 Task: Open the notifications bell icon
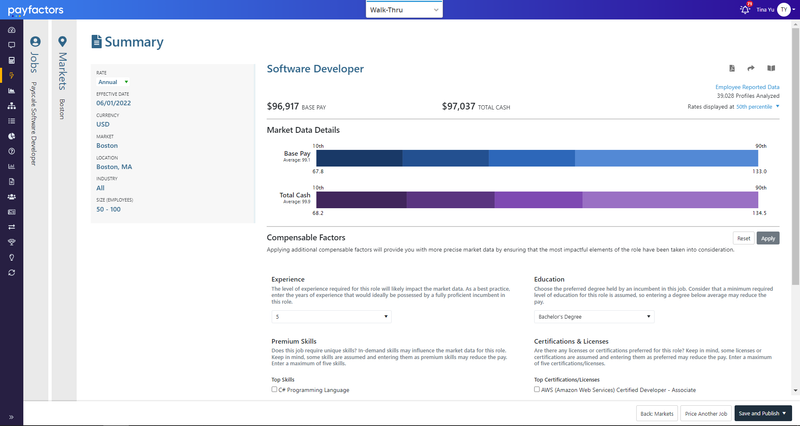point(745,9)
